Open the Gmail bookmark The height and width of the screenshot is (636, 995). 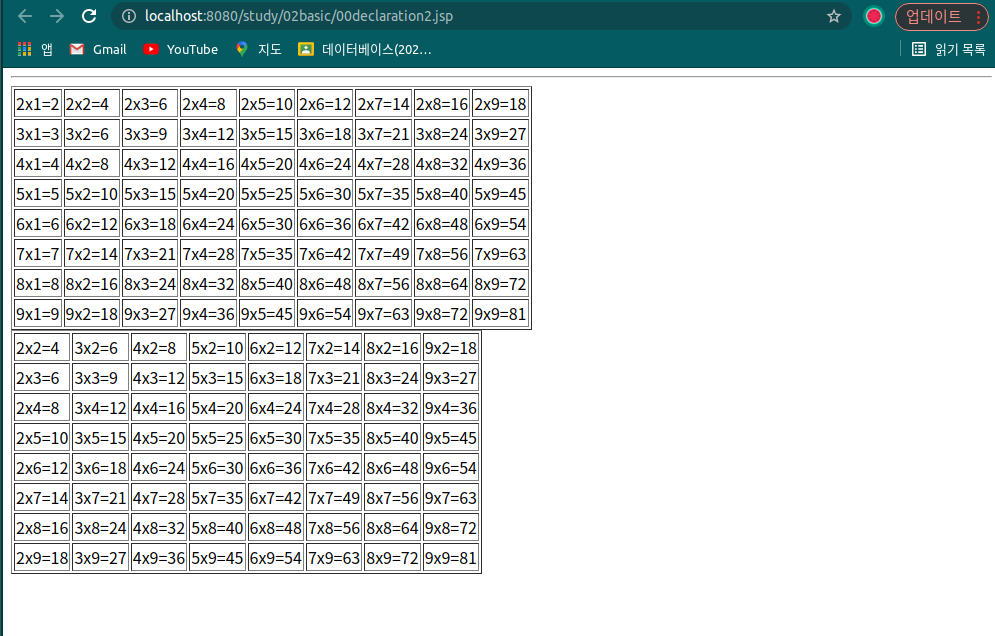coord(98,49)
